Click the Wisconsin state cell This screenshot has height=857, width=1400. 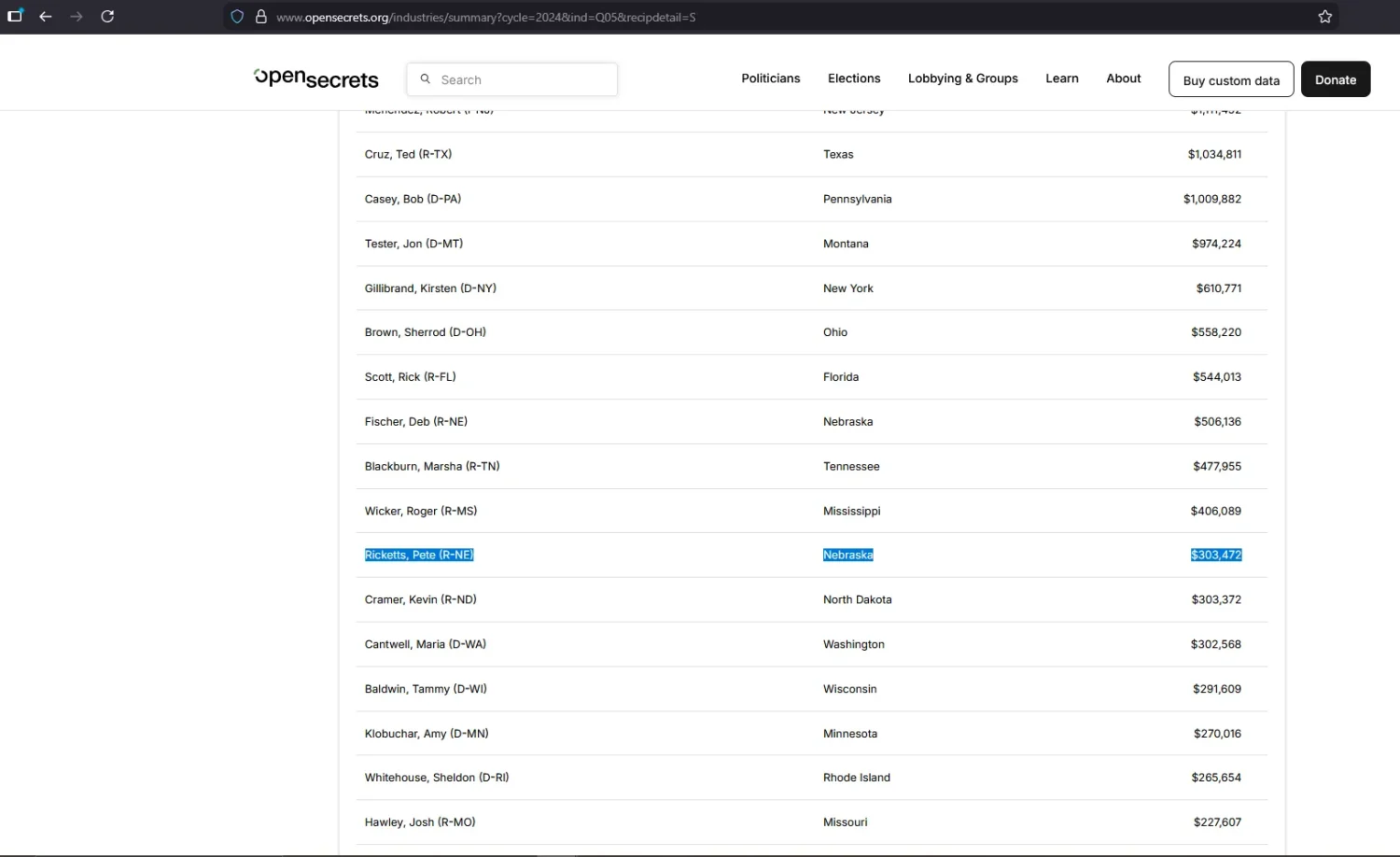[x=850, y=691]
